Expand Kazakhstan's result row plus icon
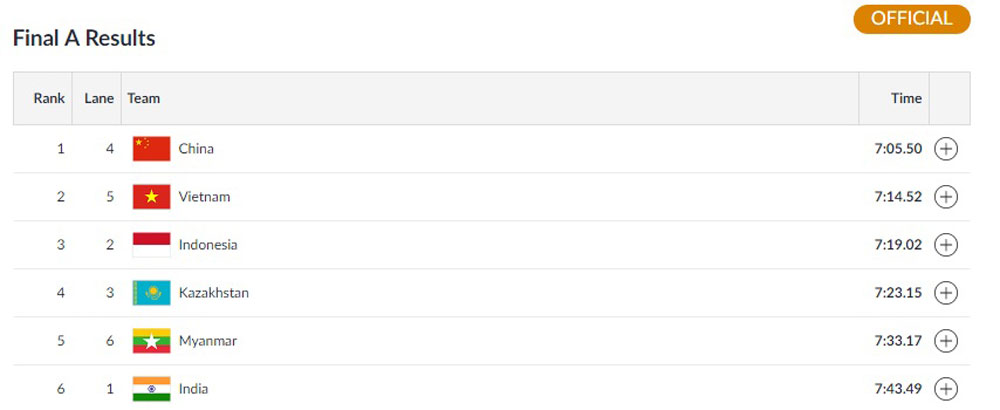Image resolution: width=1000 pixels, height=410 pixels. [x=946, y=293]
